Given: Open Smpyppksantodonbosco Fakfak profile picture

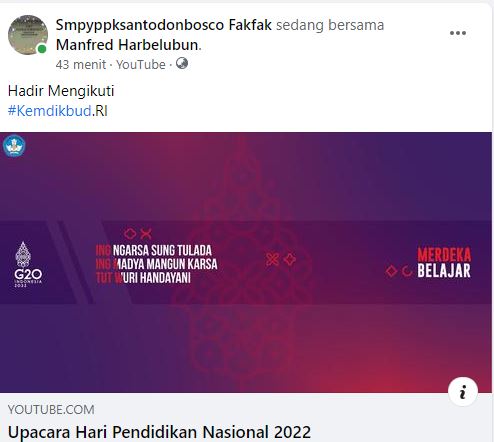Looking at the screenshot, I should tap(28, 35).
